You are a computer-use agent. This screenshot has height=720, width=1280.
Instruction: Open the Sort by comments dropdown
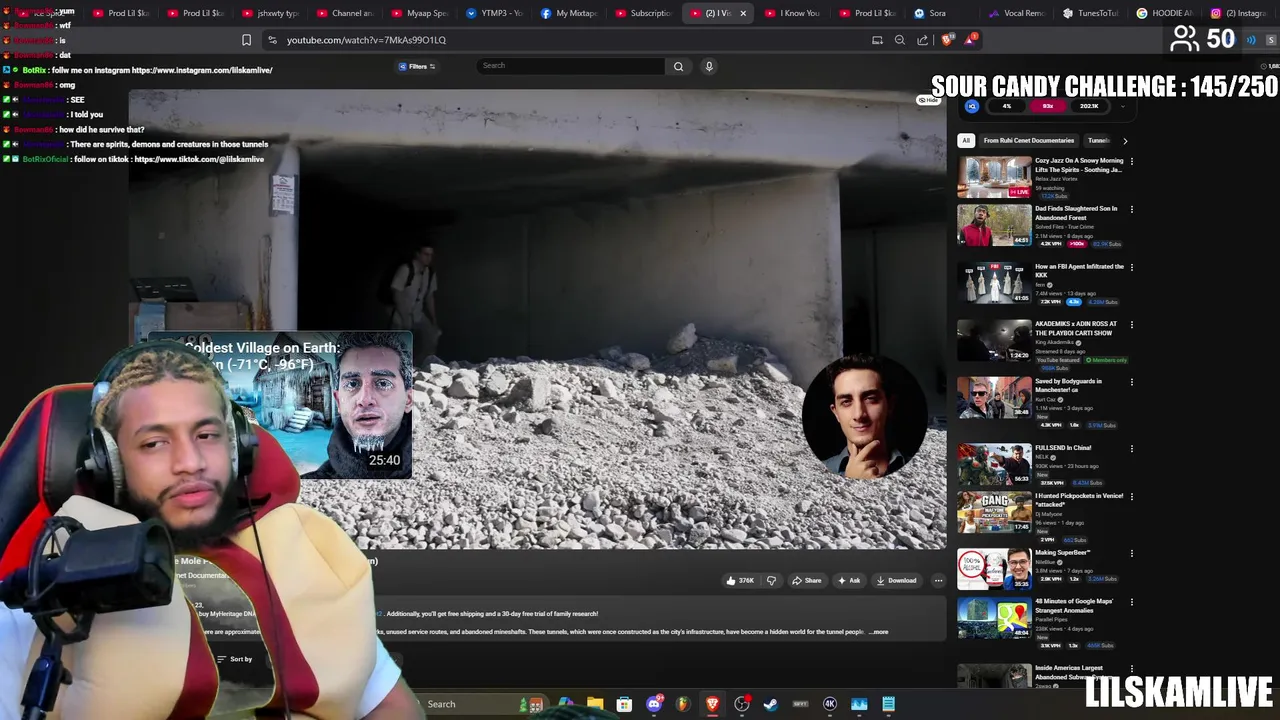[235, 659]
